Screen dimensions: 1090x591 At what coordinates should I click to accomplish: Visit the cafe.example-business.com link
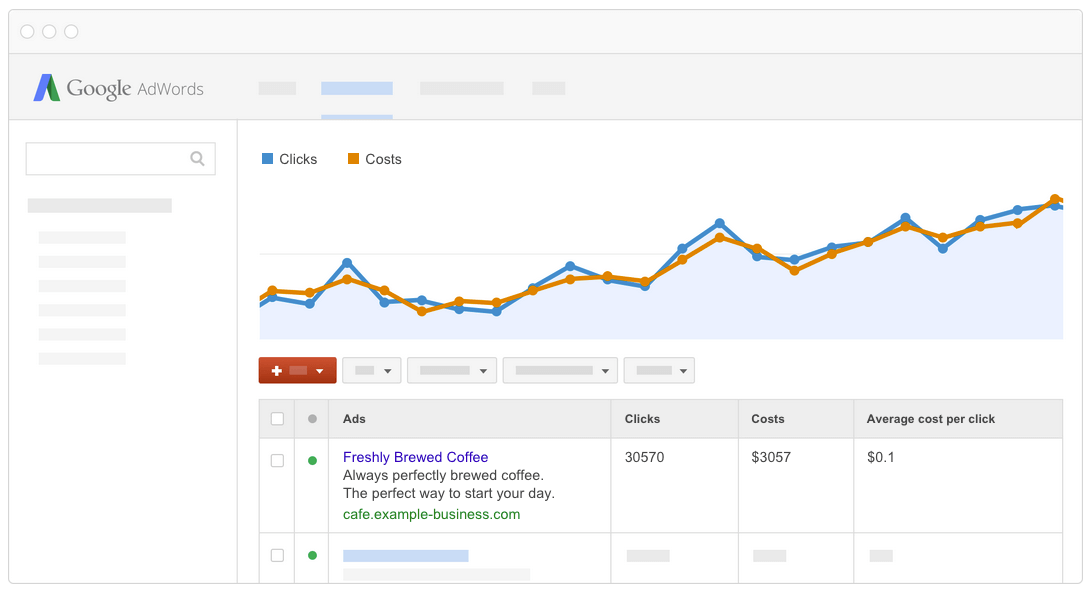click(x=431, y=514)
